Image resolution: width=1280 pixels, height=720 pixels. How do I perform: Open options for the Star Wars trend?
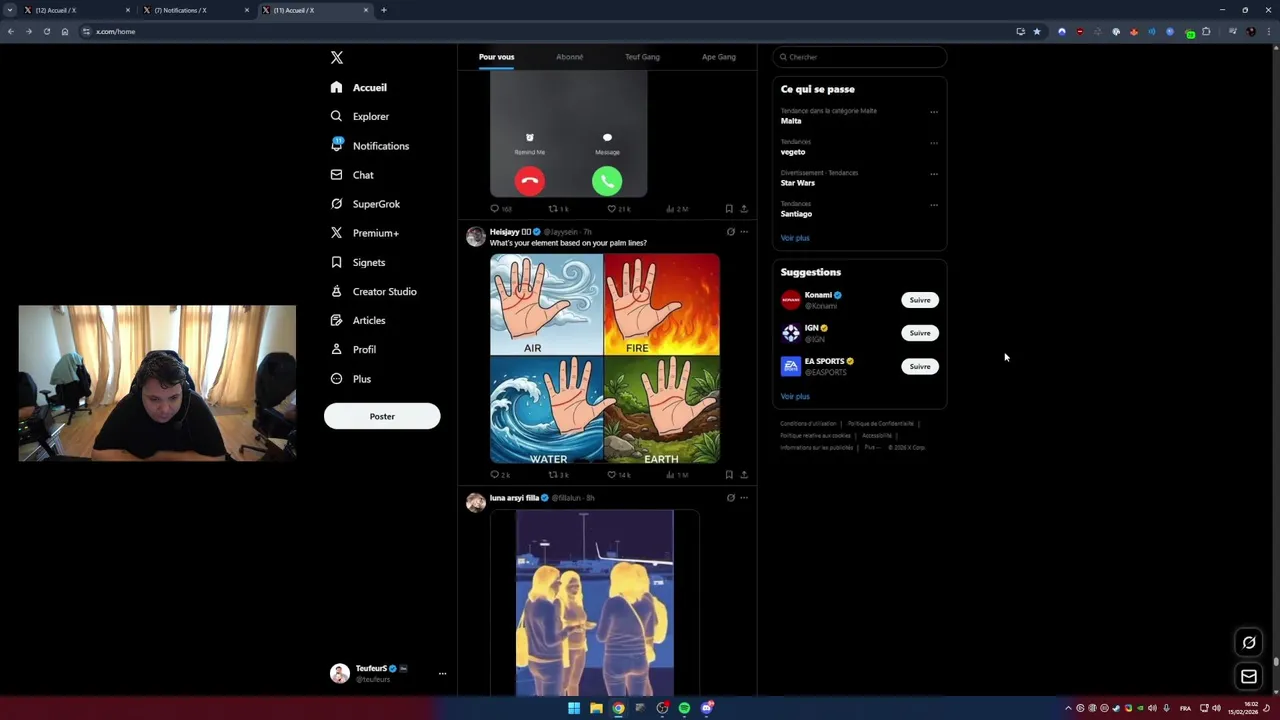(x=934, y=174)
